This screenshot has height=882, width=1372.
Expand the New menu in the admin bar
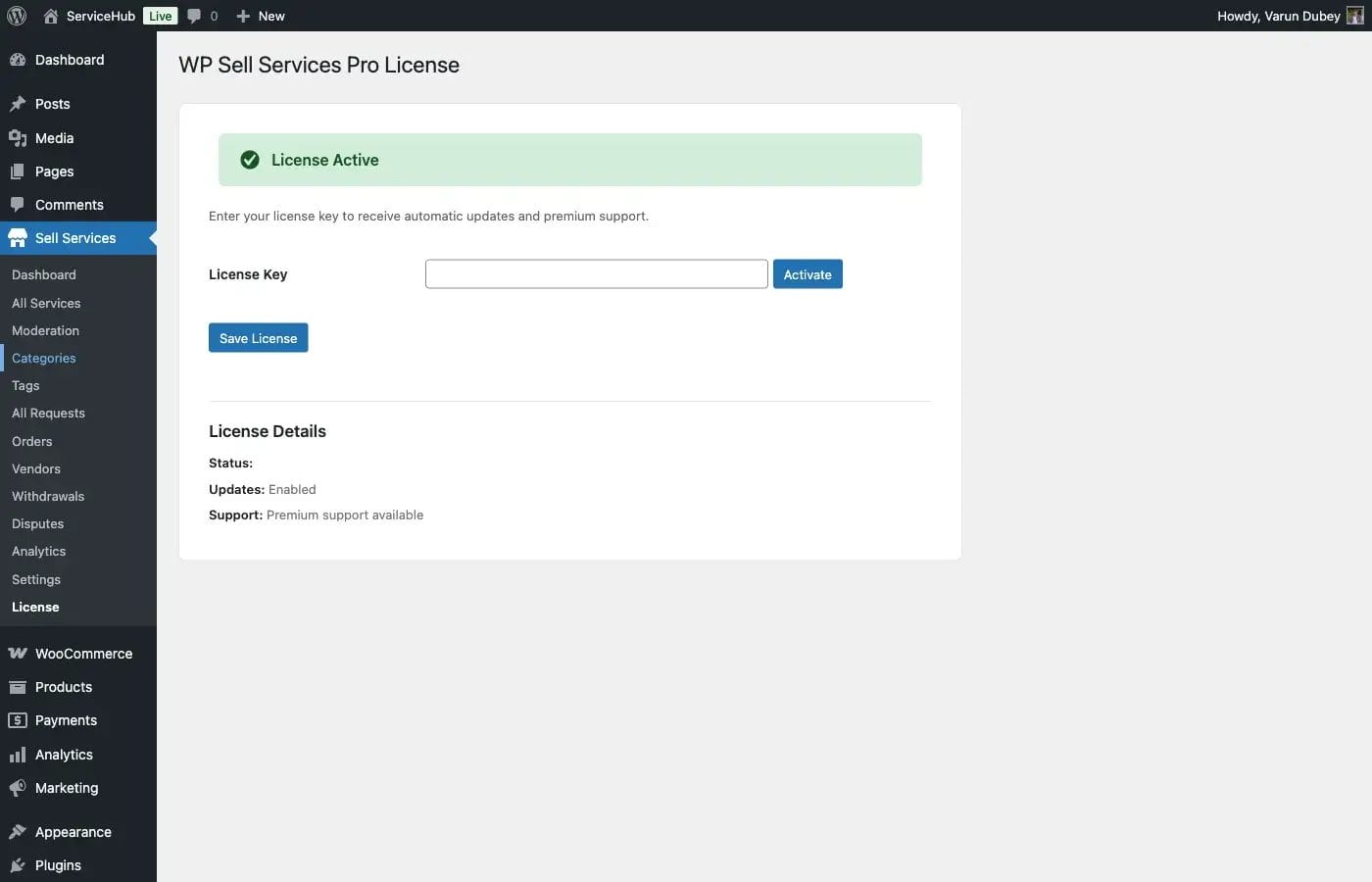pyautogui.click(x=260, y=16)
